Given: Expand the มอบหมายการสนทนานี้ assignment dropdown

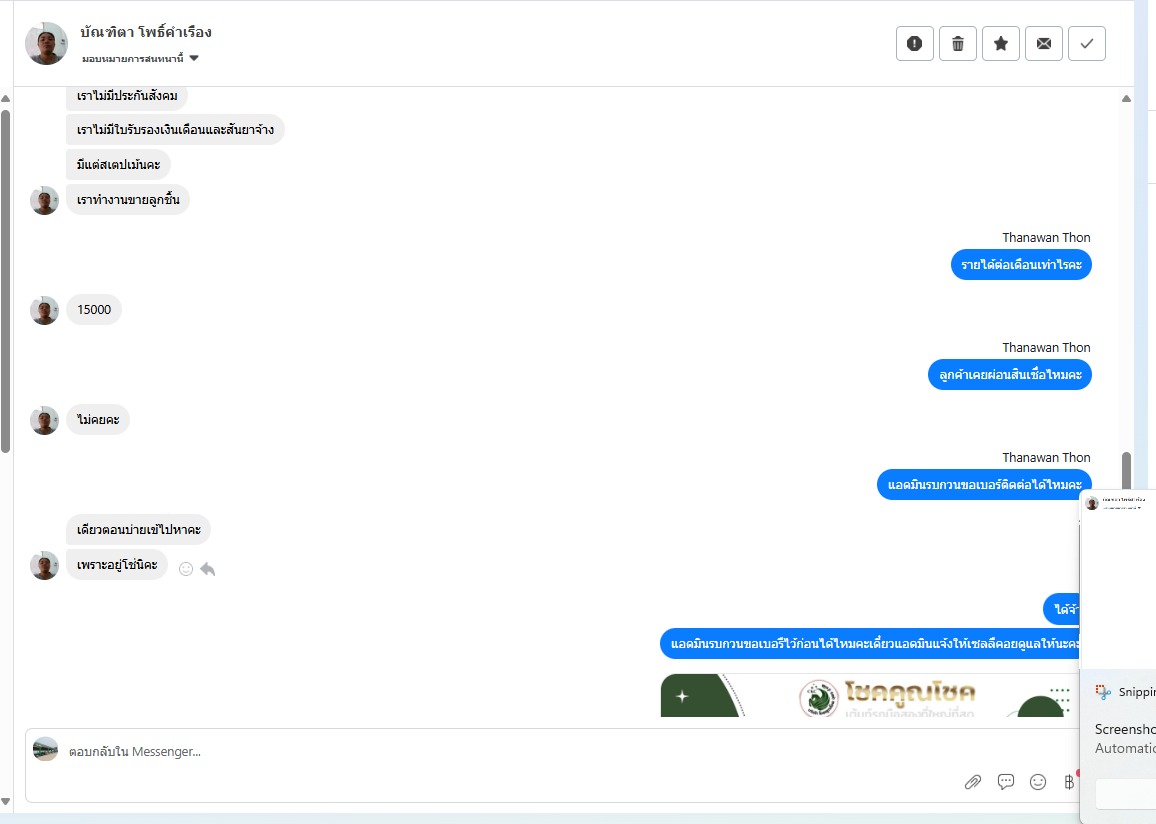Looking at the screenshot, I should [x=140, y=58].
